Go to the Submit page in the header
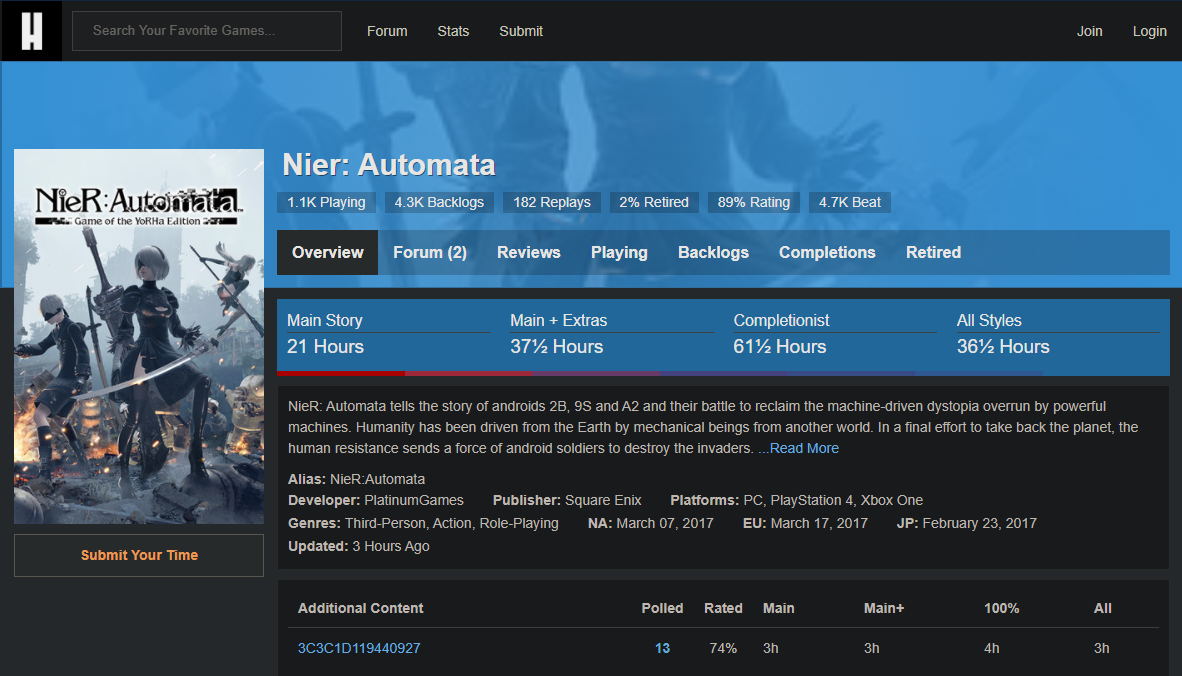Viewport: 1182px width, 676px height. [x=521, y=31]
